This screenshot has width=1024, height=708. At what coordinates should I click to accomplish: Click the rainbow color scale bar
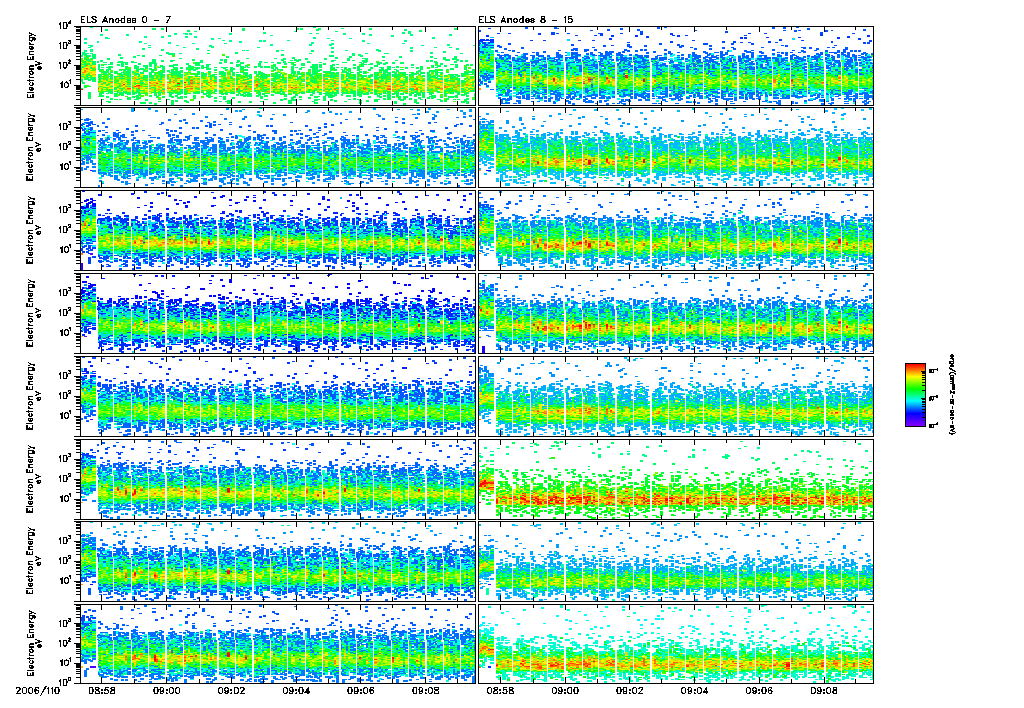point(915,395)
